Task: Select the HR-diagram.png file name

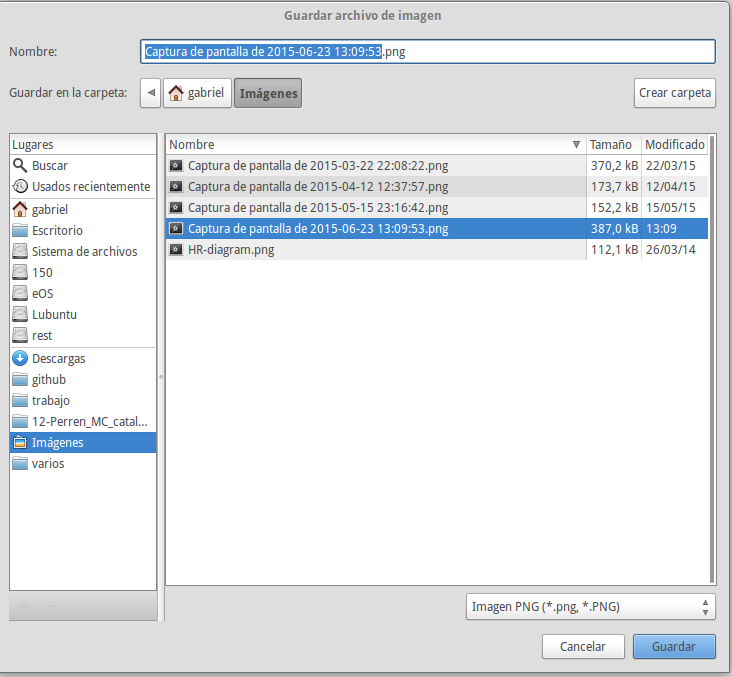Action: [231, 249]
